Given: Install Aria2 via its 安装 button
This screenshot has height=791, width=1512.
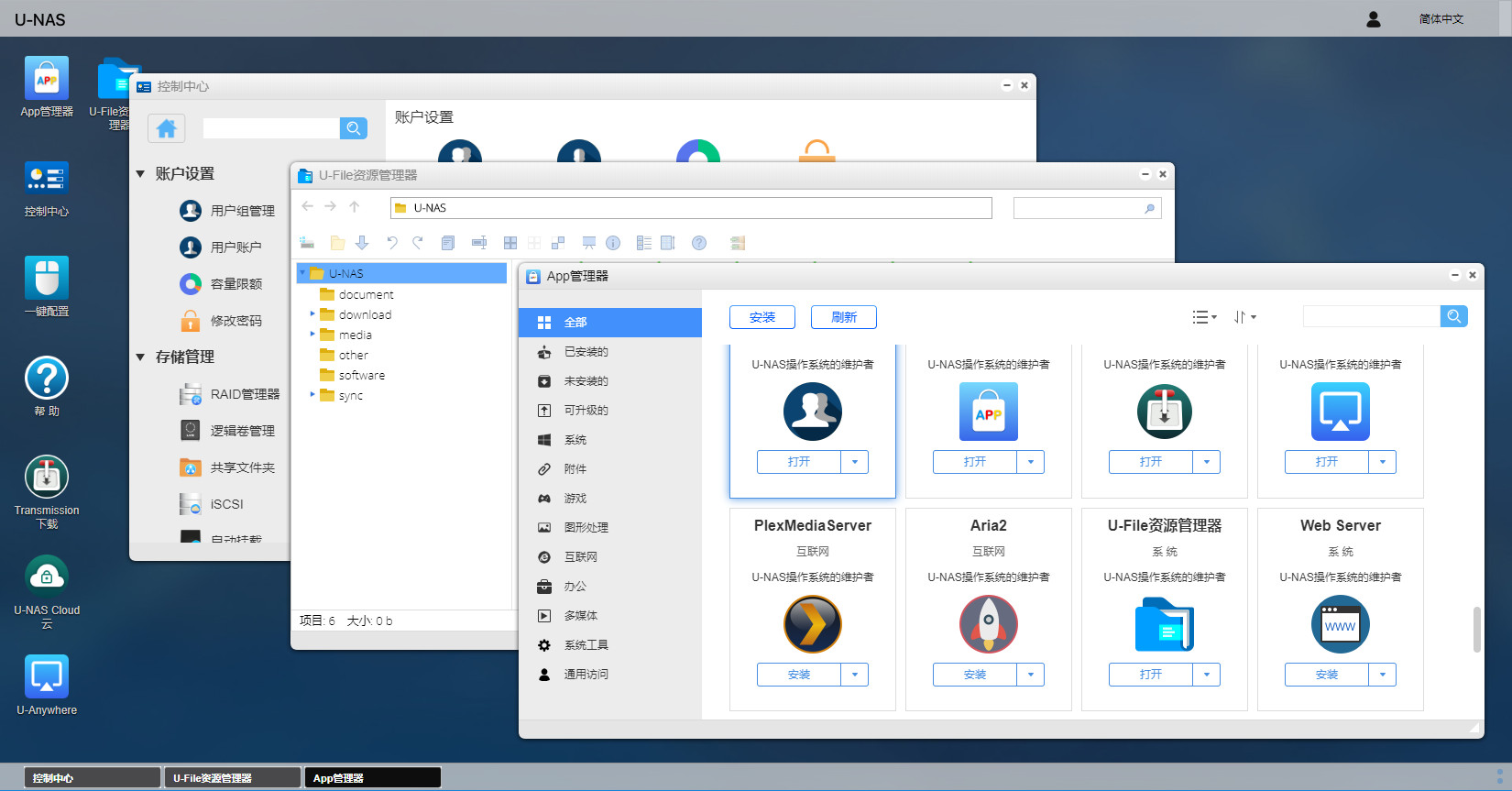Looking at the screenshot, I should pyautogui.click(x=975, y=675).
